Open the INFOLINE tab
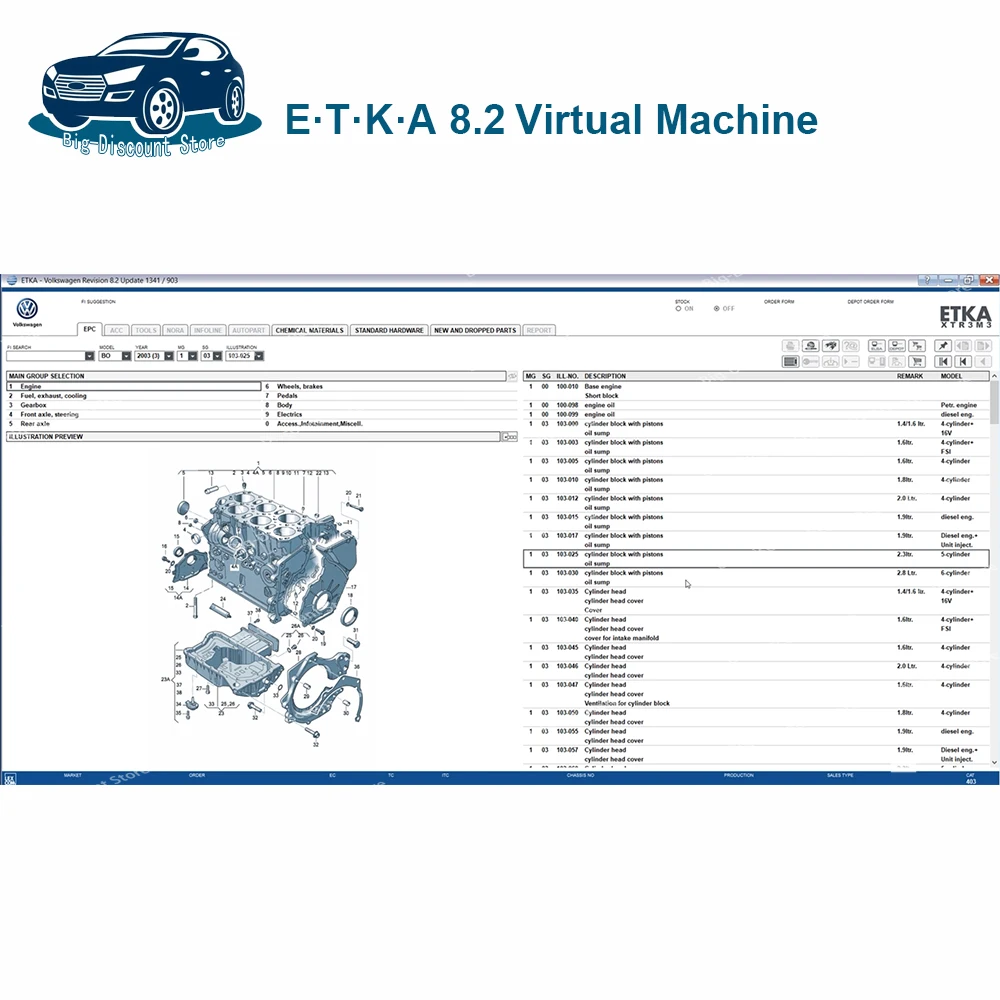Image resolution: width=1000 pixels, height=1000 pixels. (208, 330)
